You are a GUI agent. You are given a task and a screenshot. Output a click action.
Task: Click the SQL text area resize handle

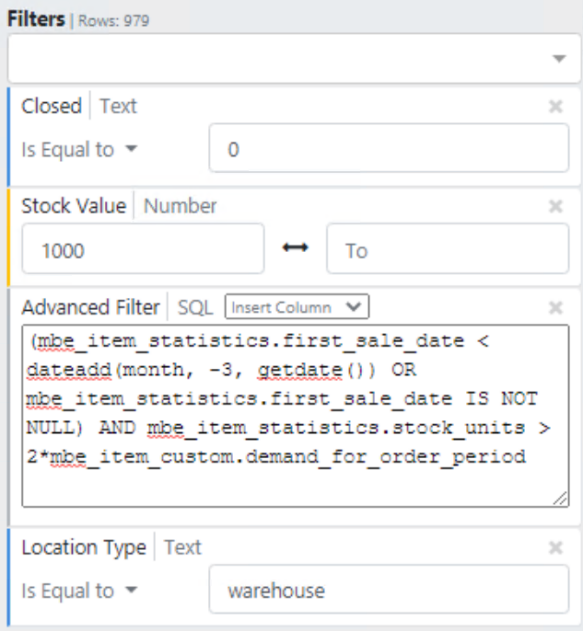560,499
